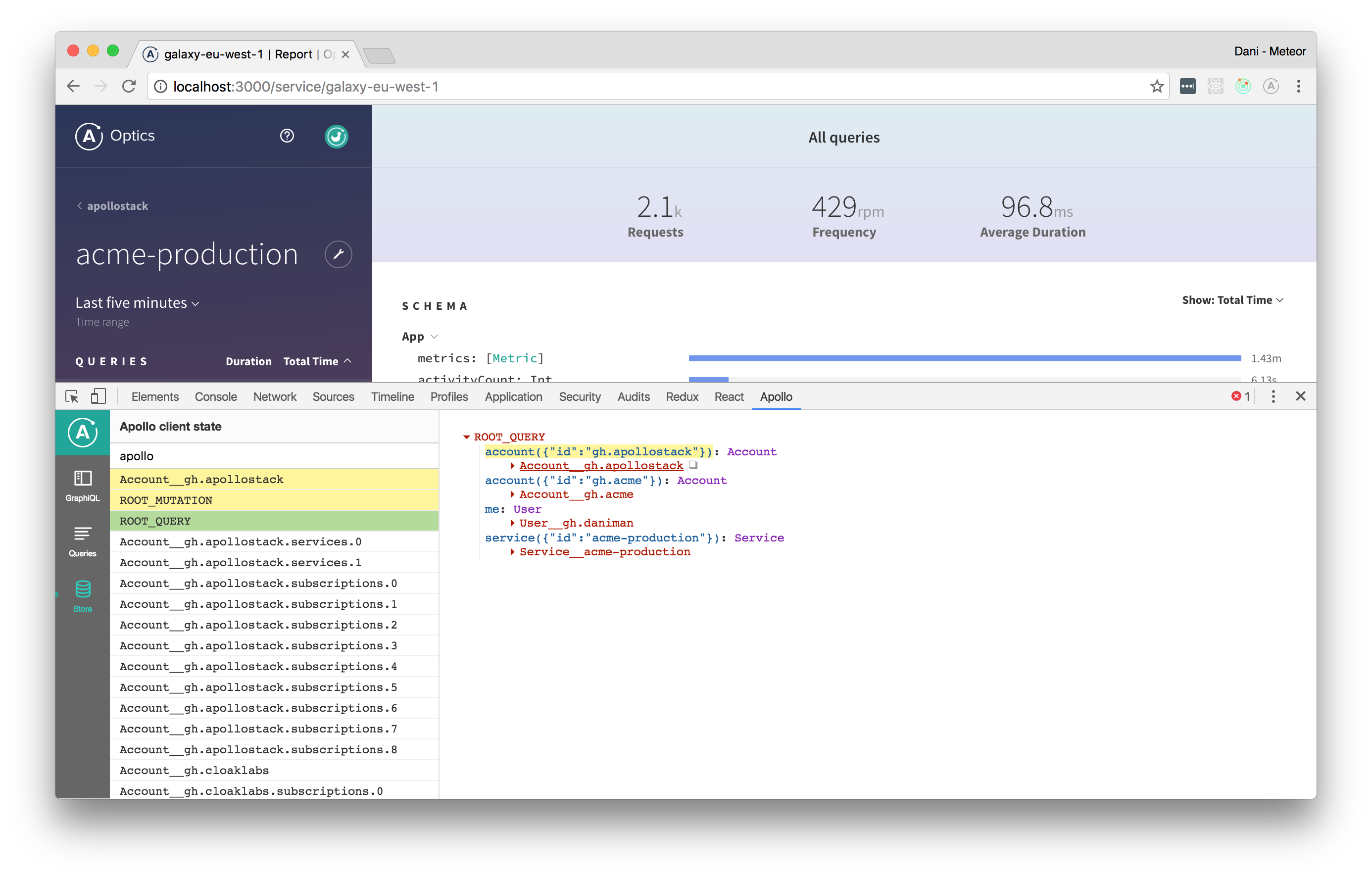This screenshot has height=878, width=1372.
Task: Select the Last five minutes dropdown
Action: pos(137,302)
